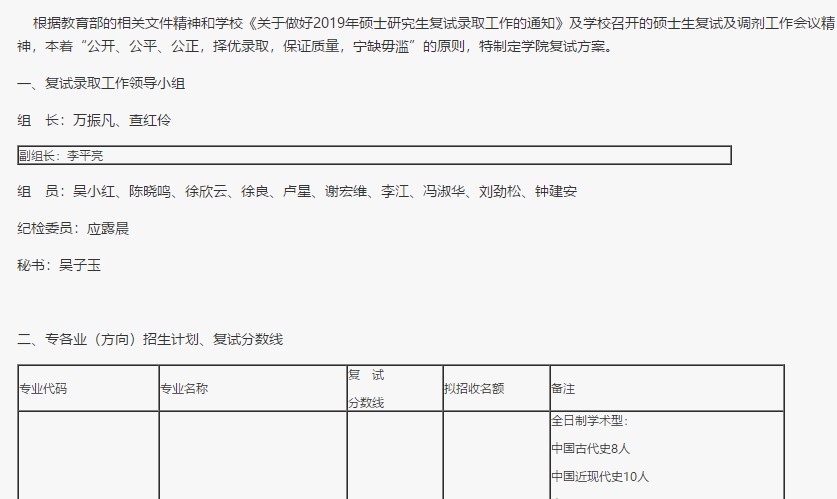Click the 专业名称 table header cell
Screen dimensions: 837x499
(x=184, y=388)
